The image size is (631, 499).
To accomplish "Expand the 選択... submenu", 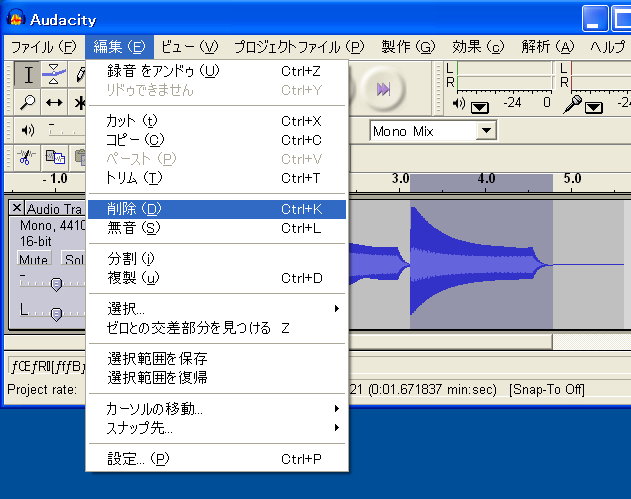I will pyautogui.click(x=218, y=309).
